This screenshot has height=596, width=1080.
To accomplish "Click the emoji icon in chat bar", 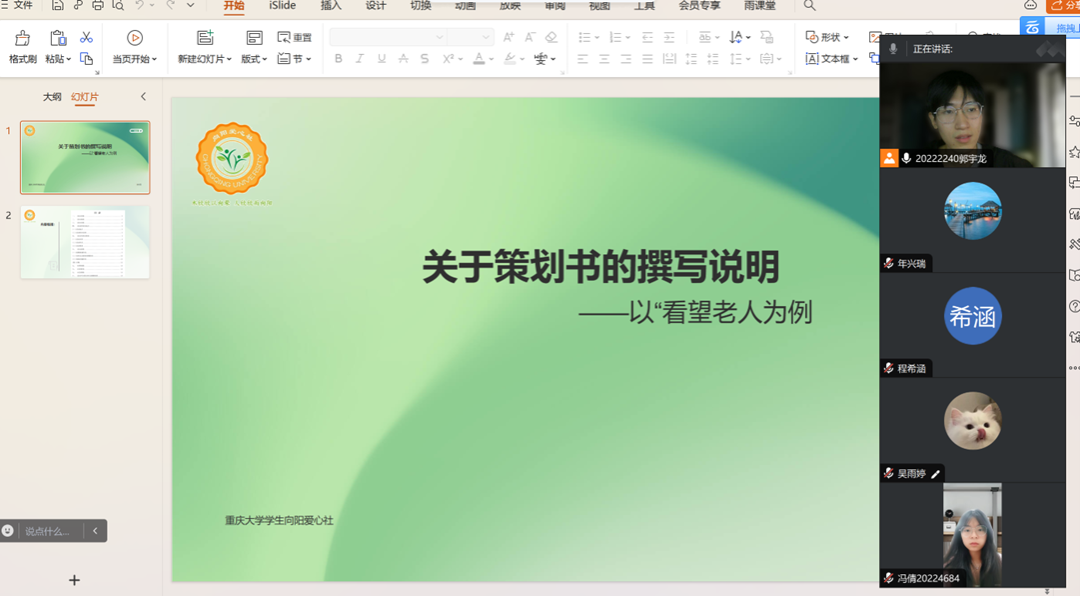I will pos(8,531).
